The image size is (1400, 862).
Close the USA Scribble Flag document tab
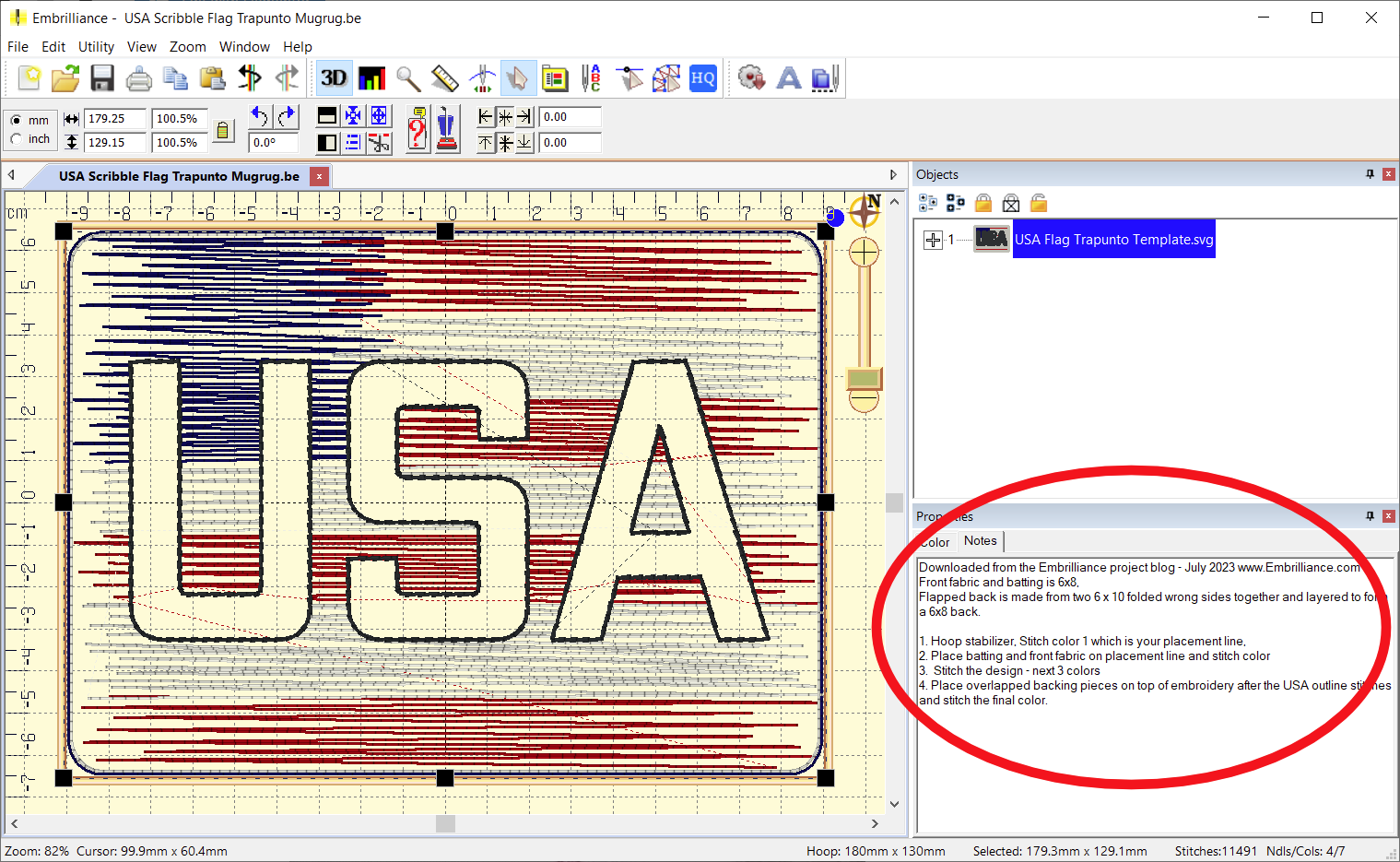pos(319,176)
